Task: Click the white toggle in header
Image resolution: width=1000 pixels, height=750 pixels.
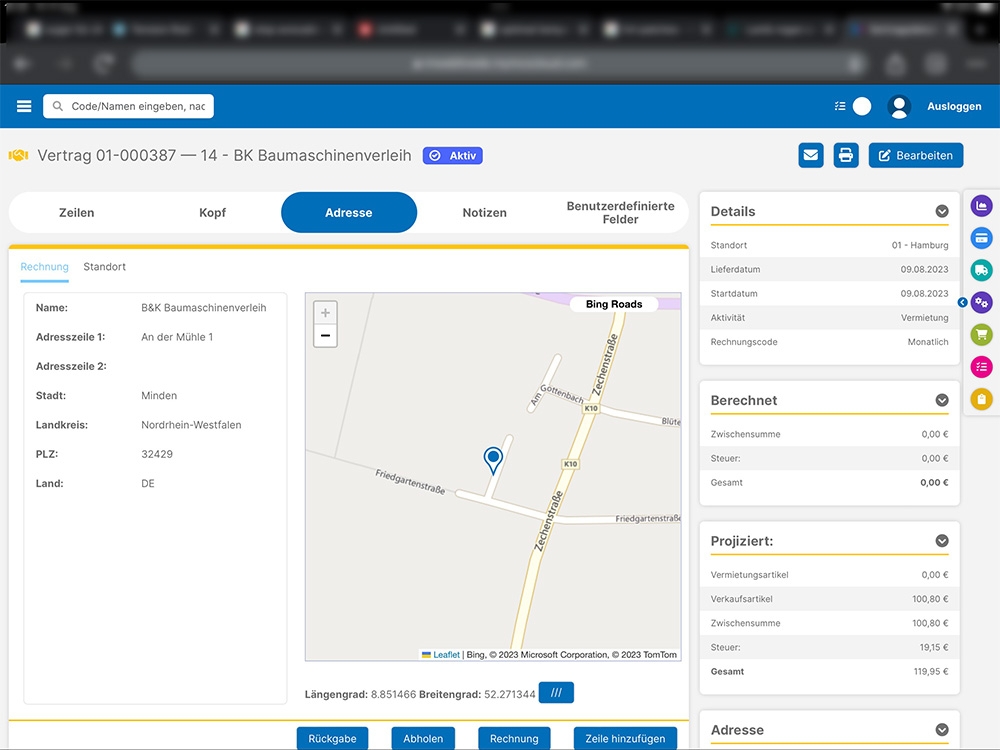Action: pos(862,106)
